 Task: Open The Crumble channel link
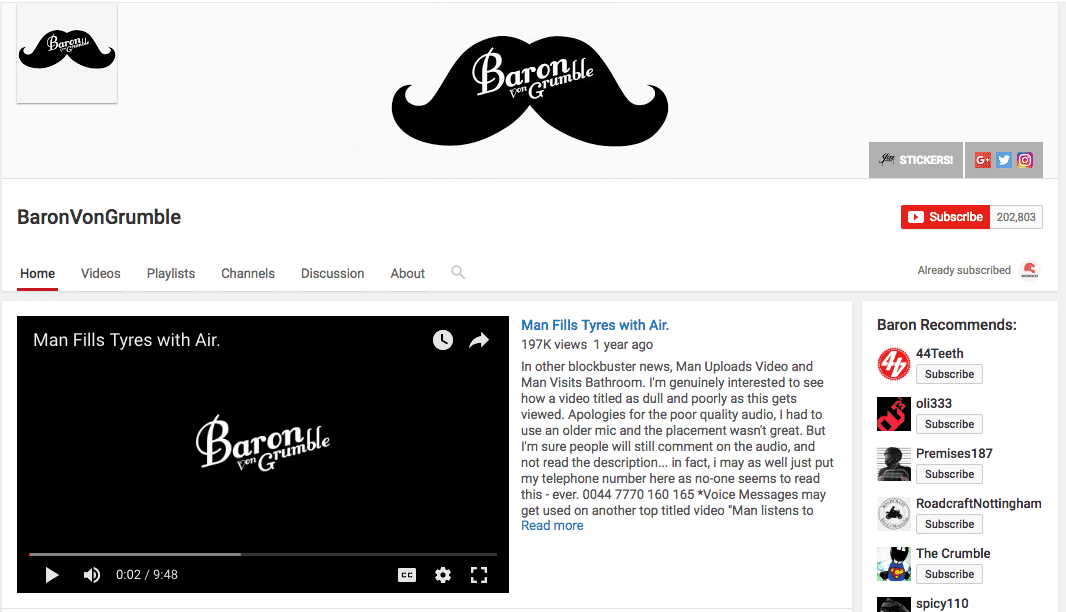tap(953, 554)
